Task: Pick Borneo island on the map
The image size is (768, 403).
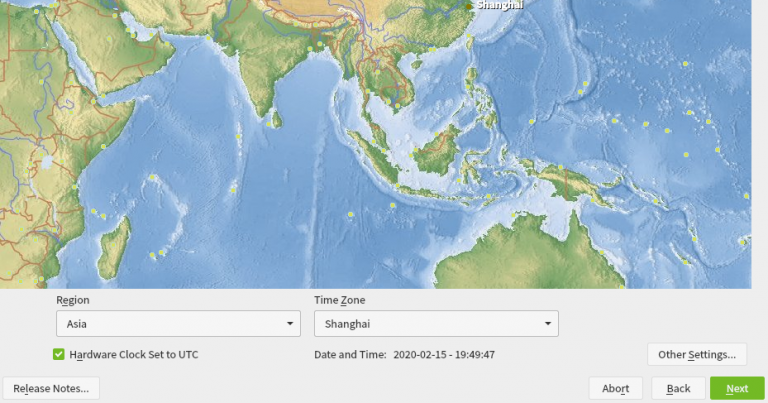Action: 438,151
